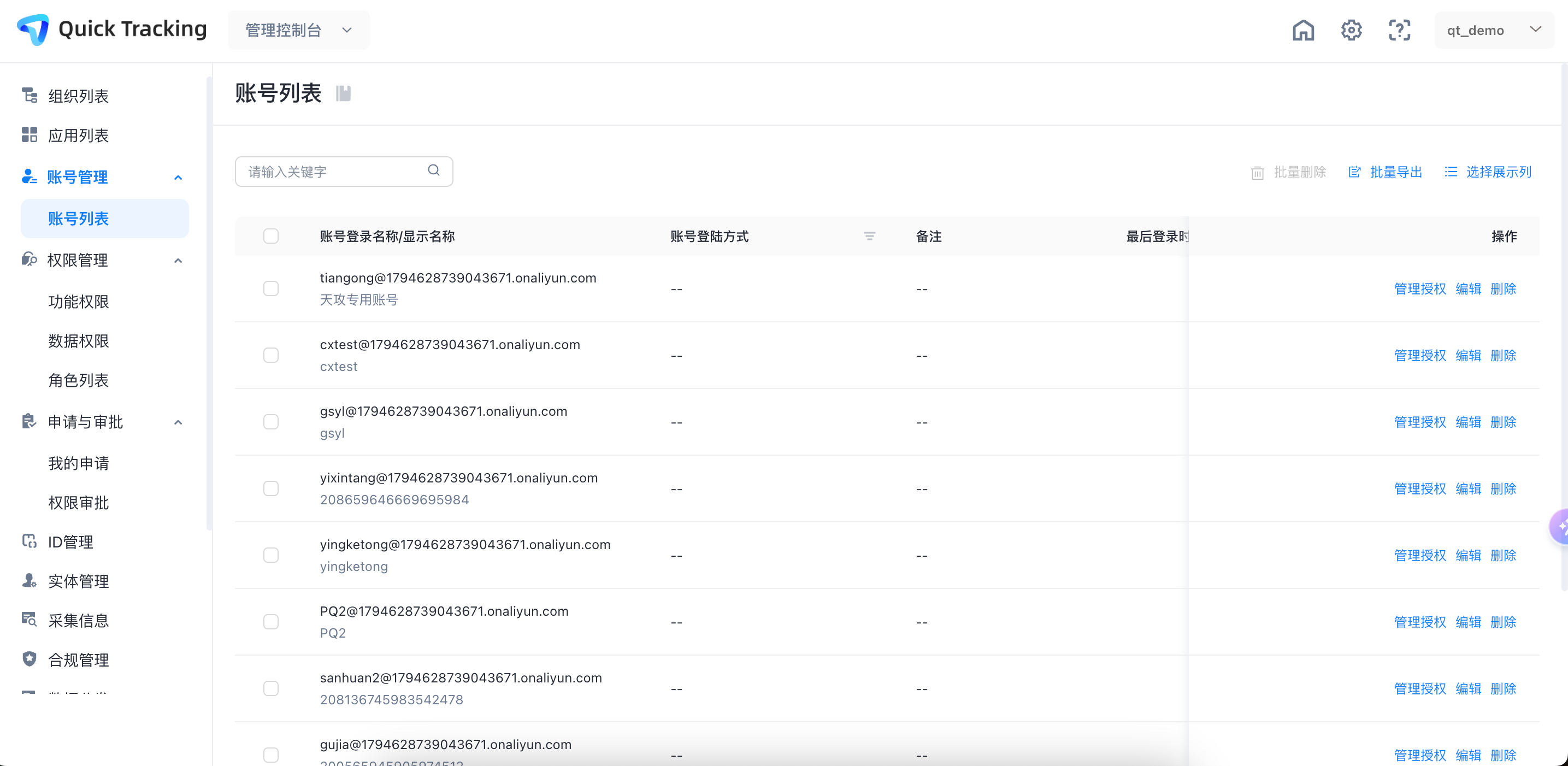The width and height of the screenshot is (1568, 766).
Task: Check the sanhuan2 account row checkbox
Action: [x=271, y=688]
